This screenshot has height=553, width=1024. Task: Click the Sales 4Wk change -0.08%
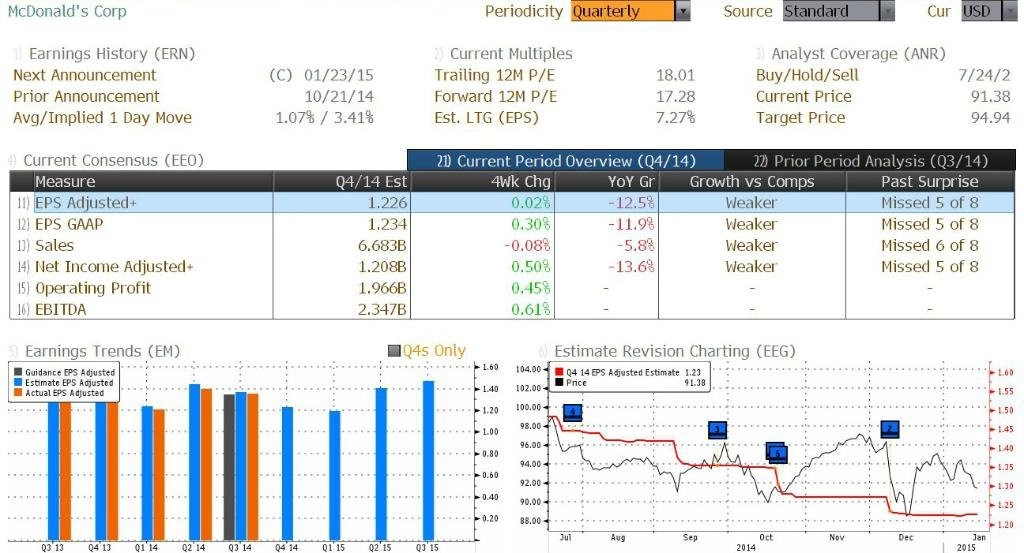coord(527,245)
